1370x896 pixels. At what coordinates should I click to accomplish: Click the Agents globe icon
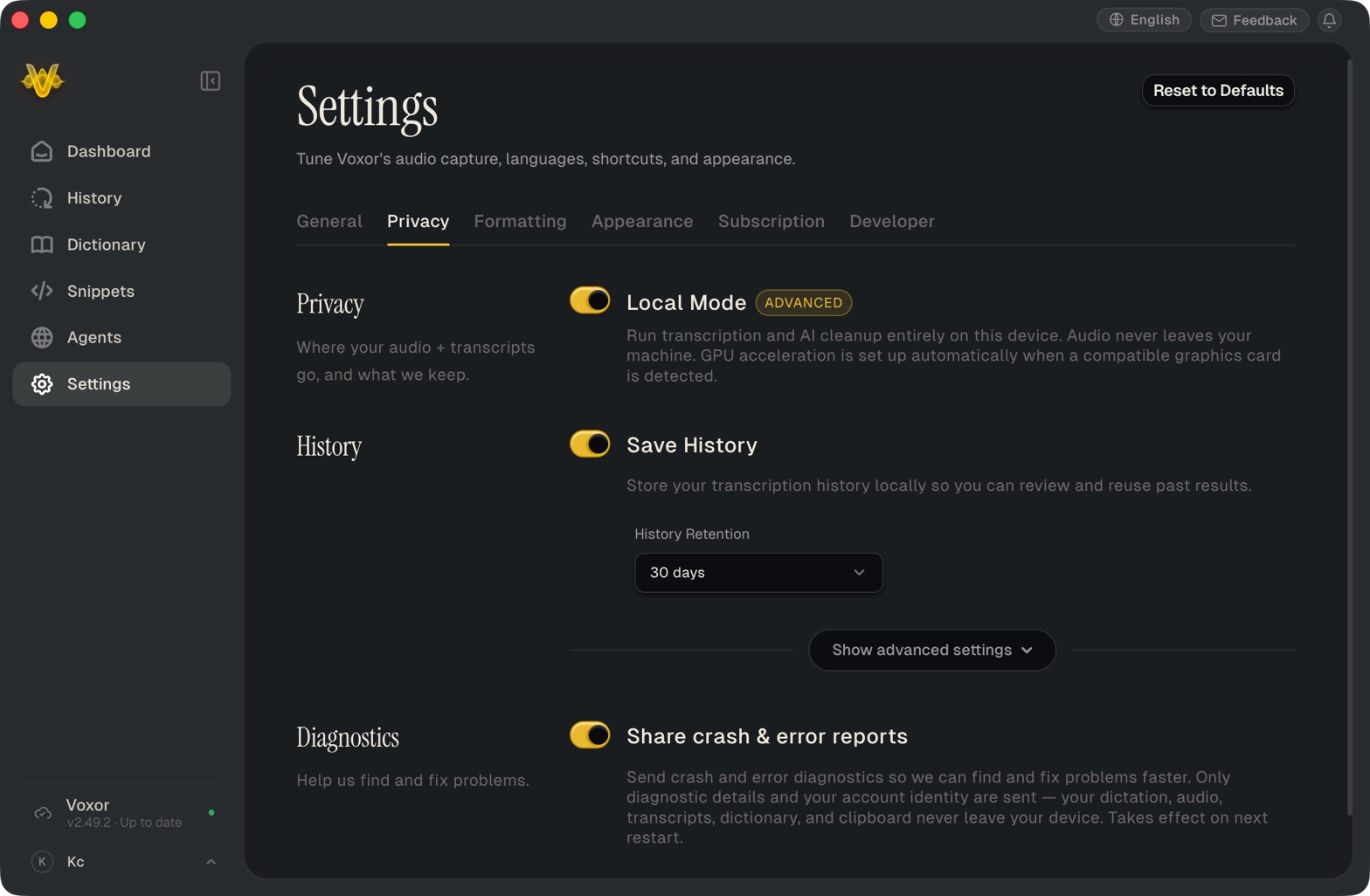pyautogui.click(x=42, y=337)
